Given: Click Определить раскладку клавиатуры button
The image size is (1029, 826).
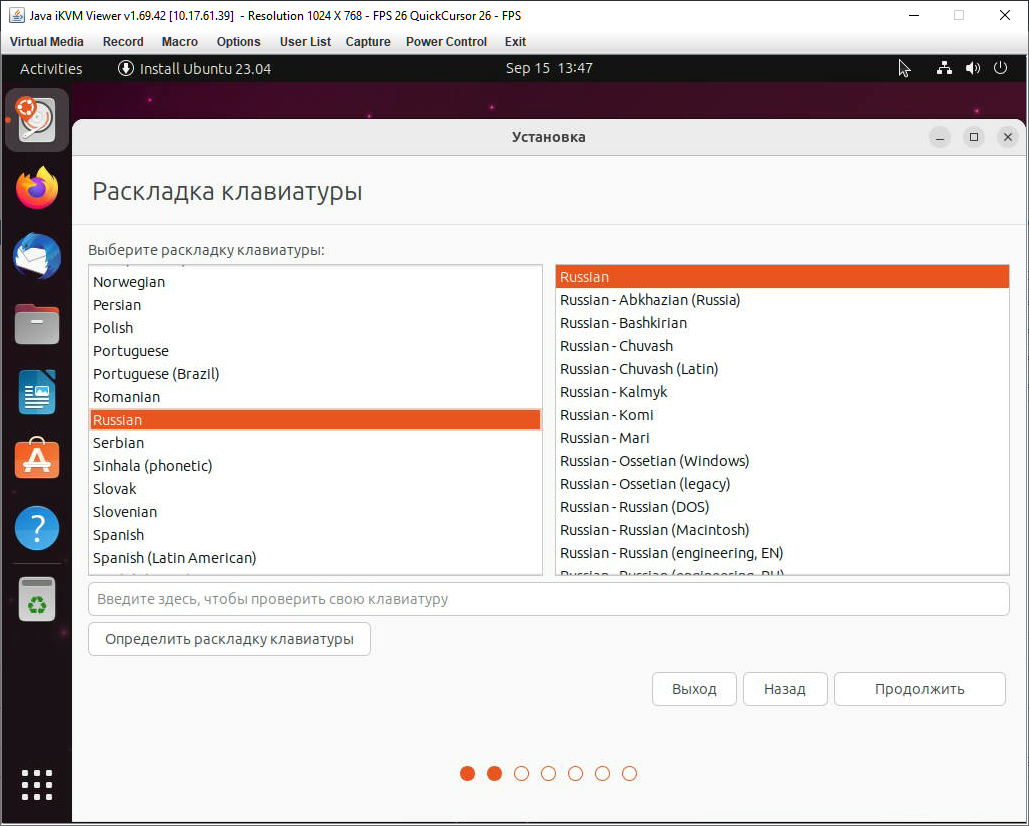Looking at the screenshot, I should pos(229,639).
